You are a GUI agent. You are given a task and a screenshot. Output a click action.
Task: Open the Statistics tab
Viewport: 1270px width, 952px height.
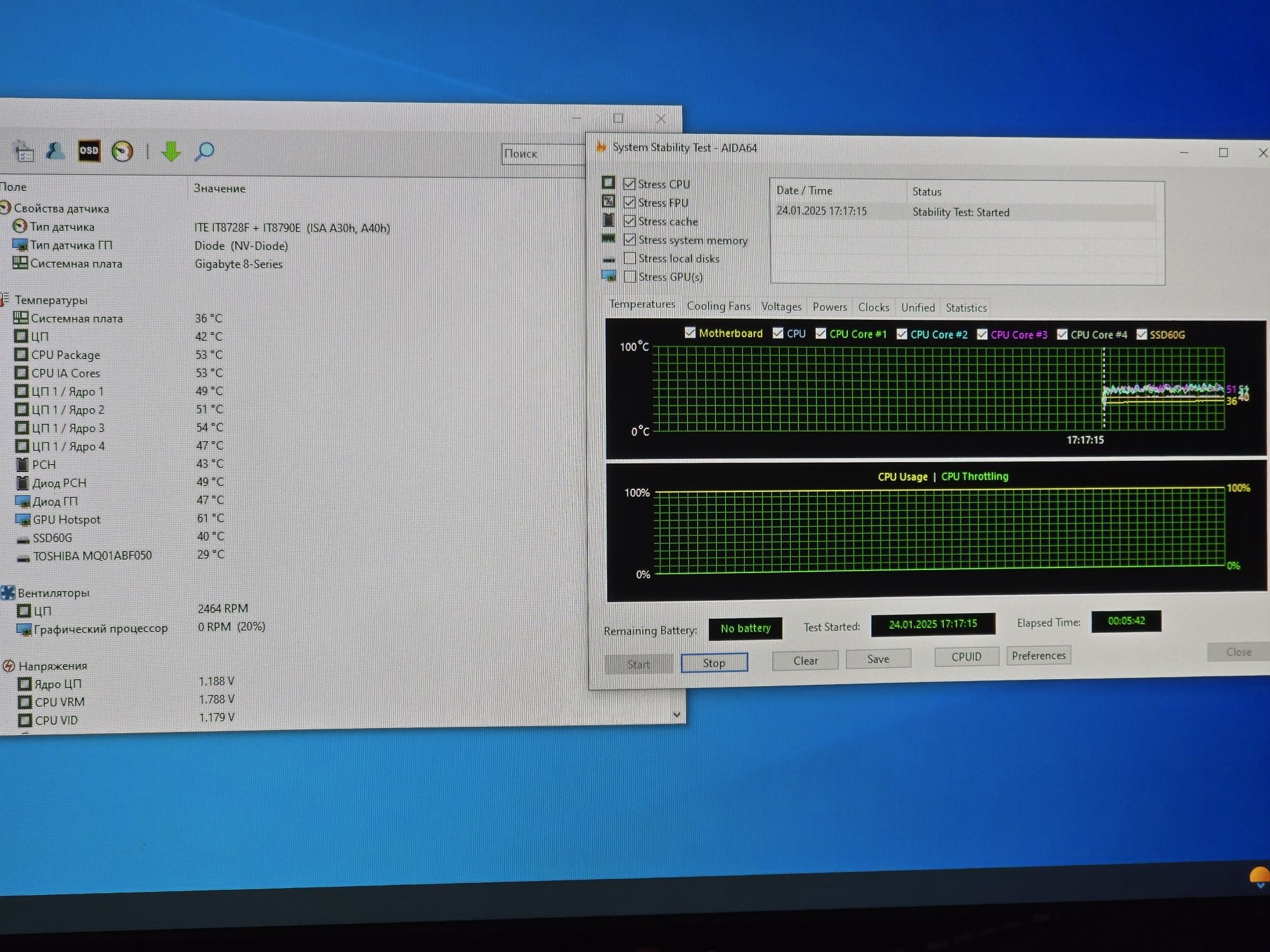click(966, 308)
